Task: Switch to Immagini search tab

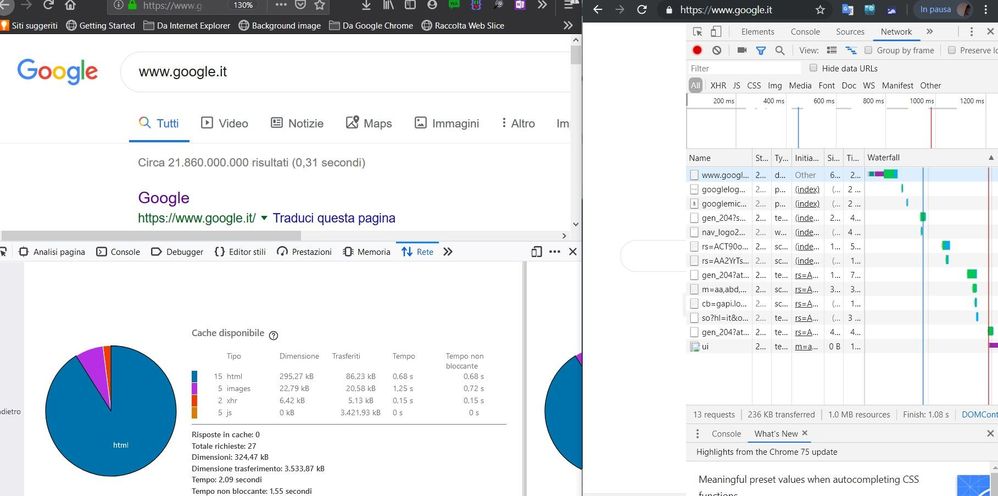Action: click(x=447, y=124)
